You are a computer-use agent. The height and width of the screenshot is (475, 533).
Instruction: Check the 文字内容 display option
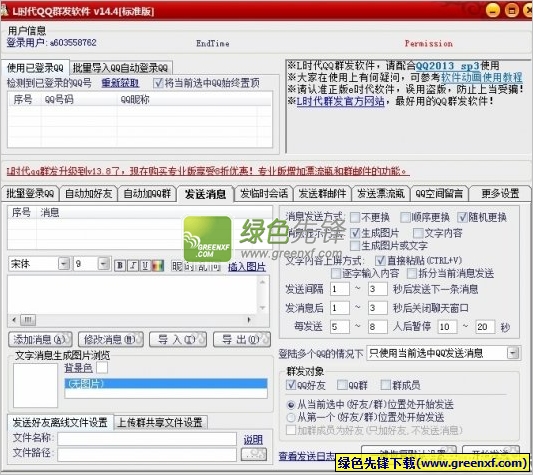coord(418,233)
